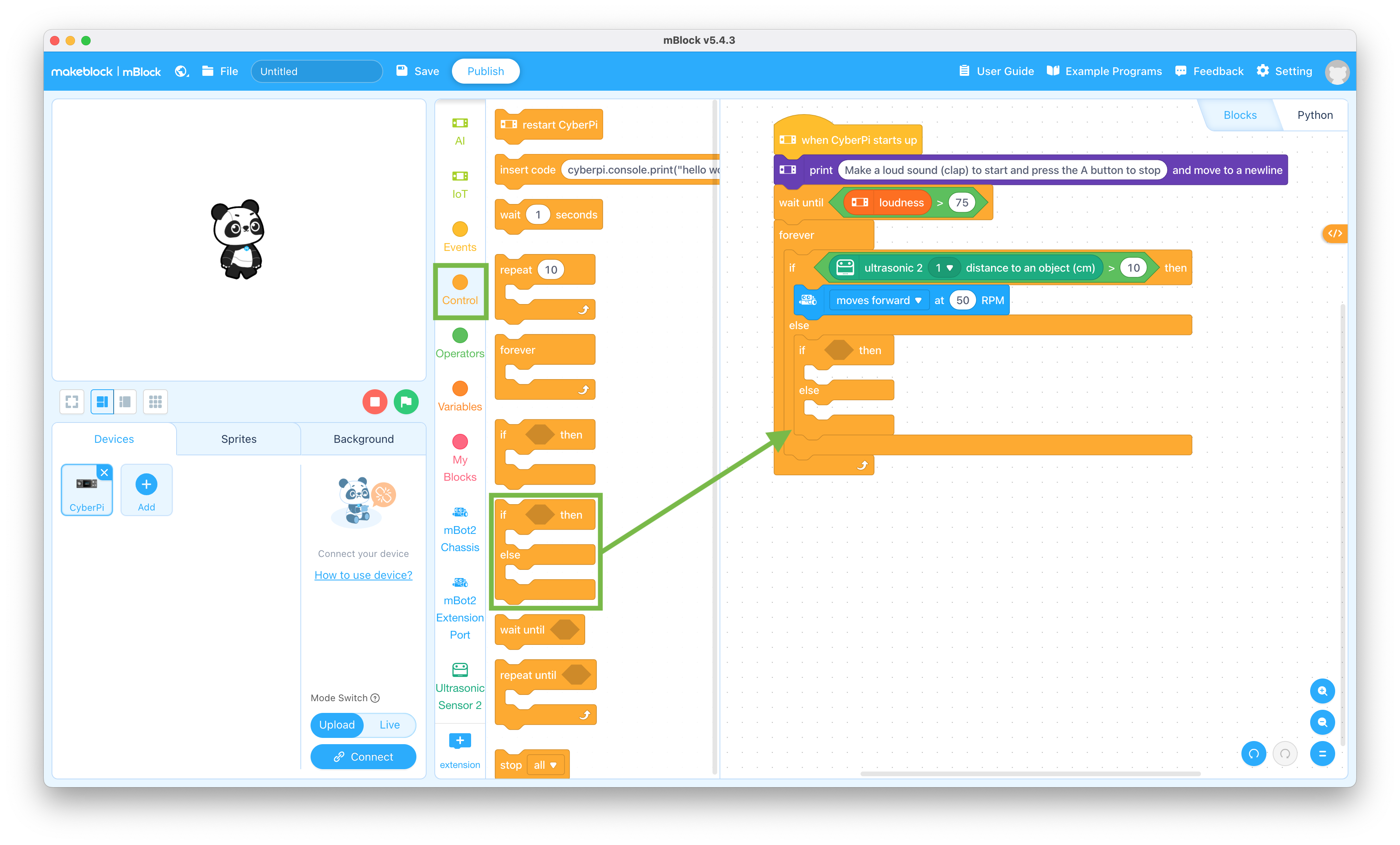Select the wait until palette block

[540, 630]
